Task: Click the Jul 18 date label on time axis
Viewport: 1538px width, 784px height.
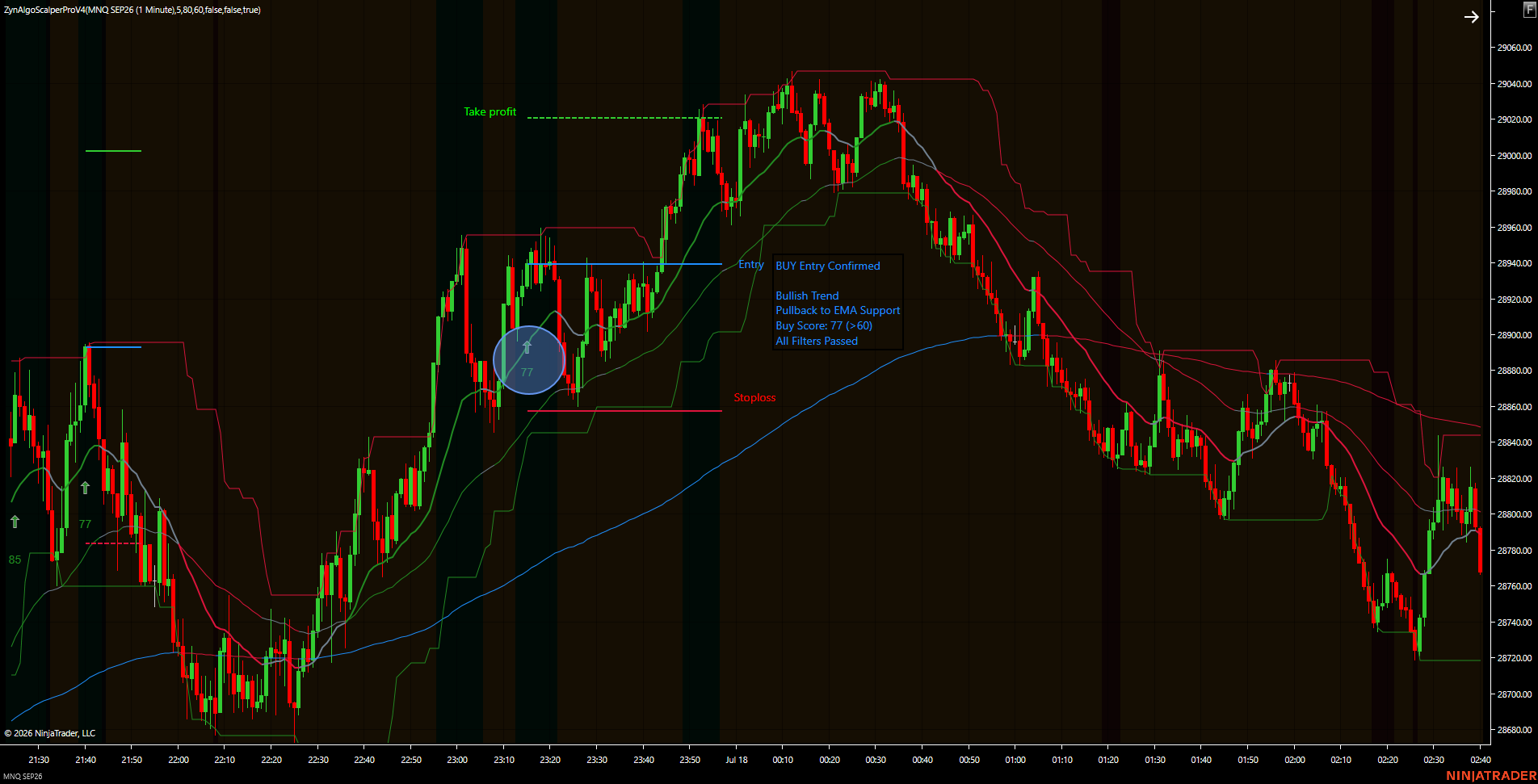Action: point(736,760)
